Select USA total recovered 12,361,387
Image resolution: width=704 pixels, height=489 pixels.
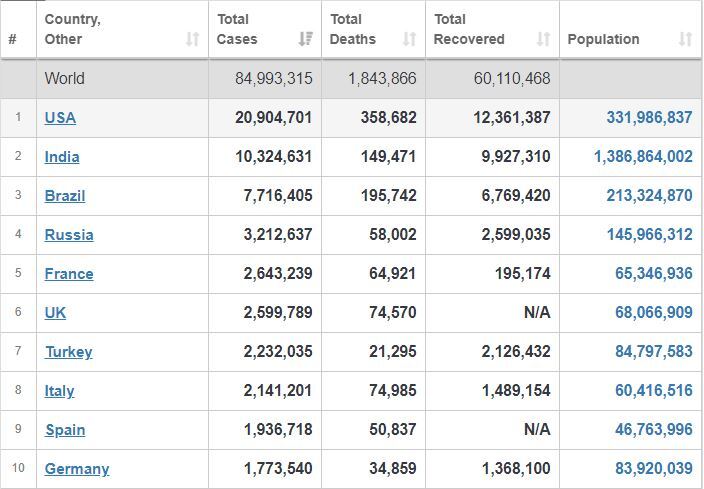click(x=512, y=118)
